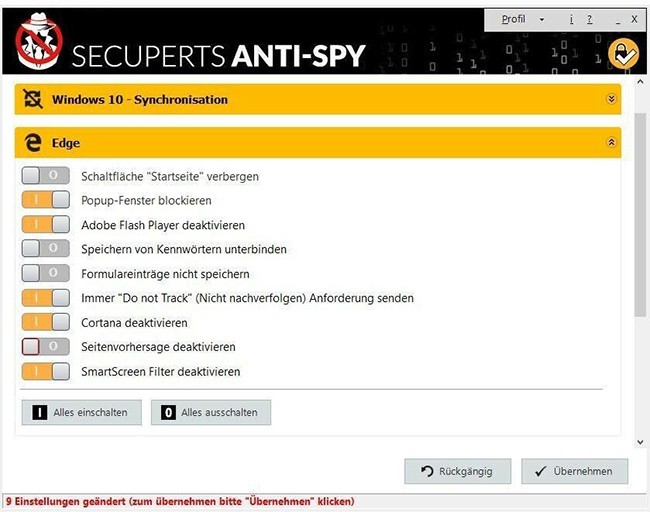Screen dimensions: 650x512
Task: Click 'Alles ausschalten' button
Action: coord(210,412)
